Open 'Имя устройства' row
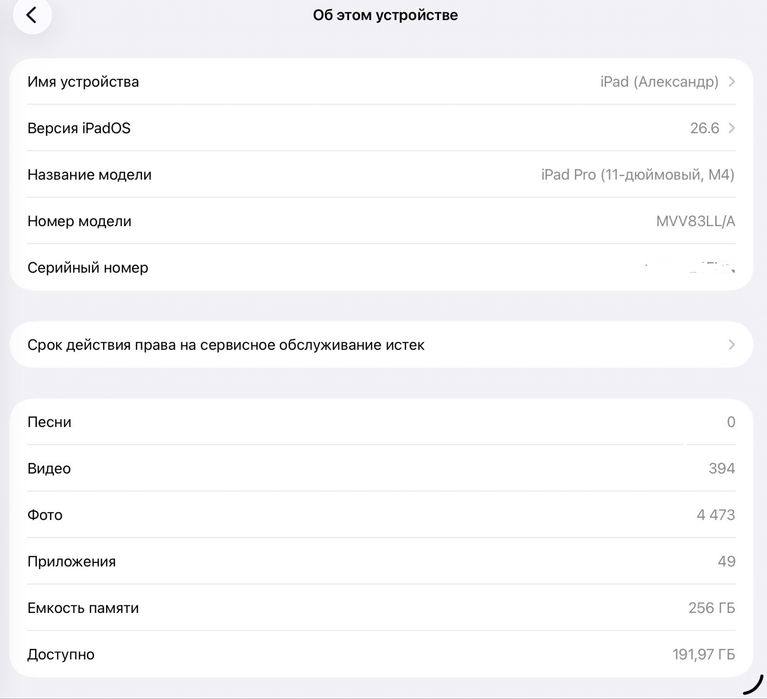This screenshot has width=767, height=699. 382,82
